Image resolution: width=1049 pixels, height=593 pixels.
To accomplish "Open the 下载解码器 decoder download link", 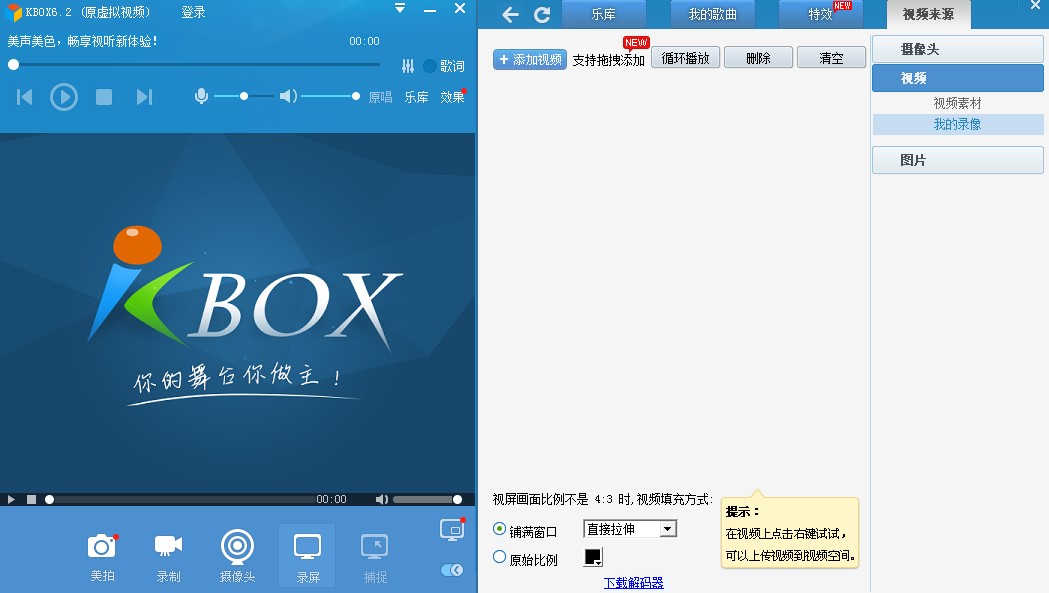I will pos(637,582).
